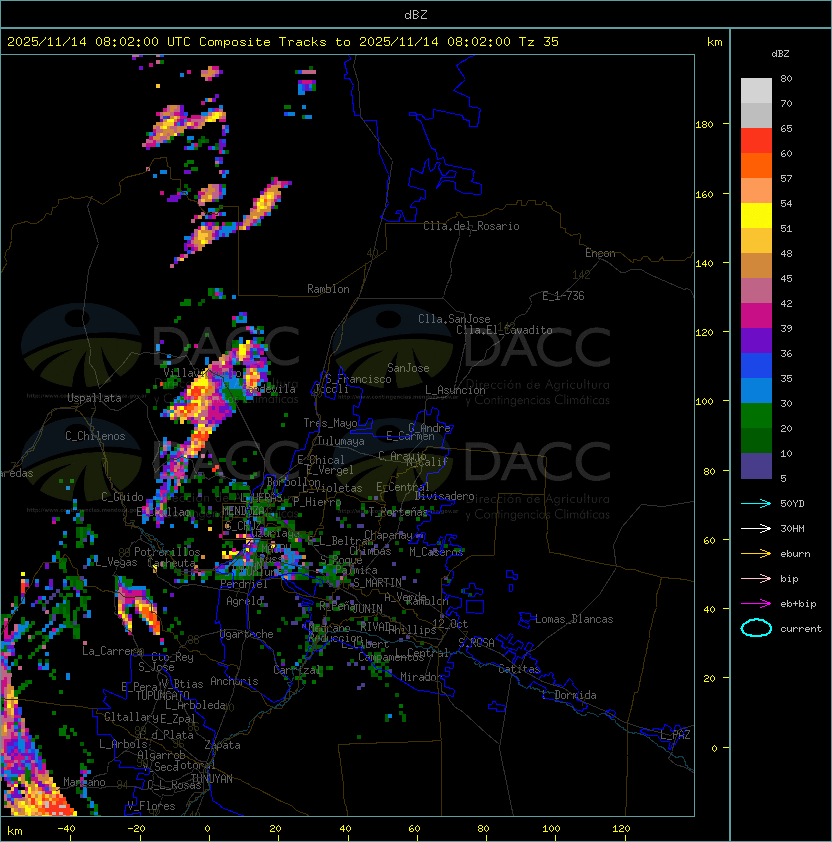Viewport: 832px width, 842px height.
Task: Click the 'Tres_Mayo' map label
Action: pyautogui.click(x=330, y=423)
